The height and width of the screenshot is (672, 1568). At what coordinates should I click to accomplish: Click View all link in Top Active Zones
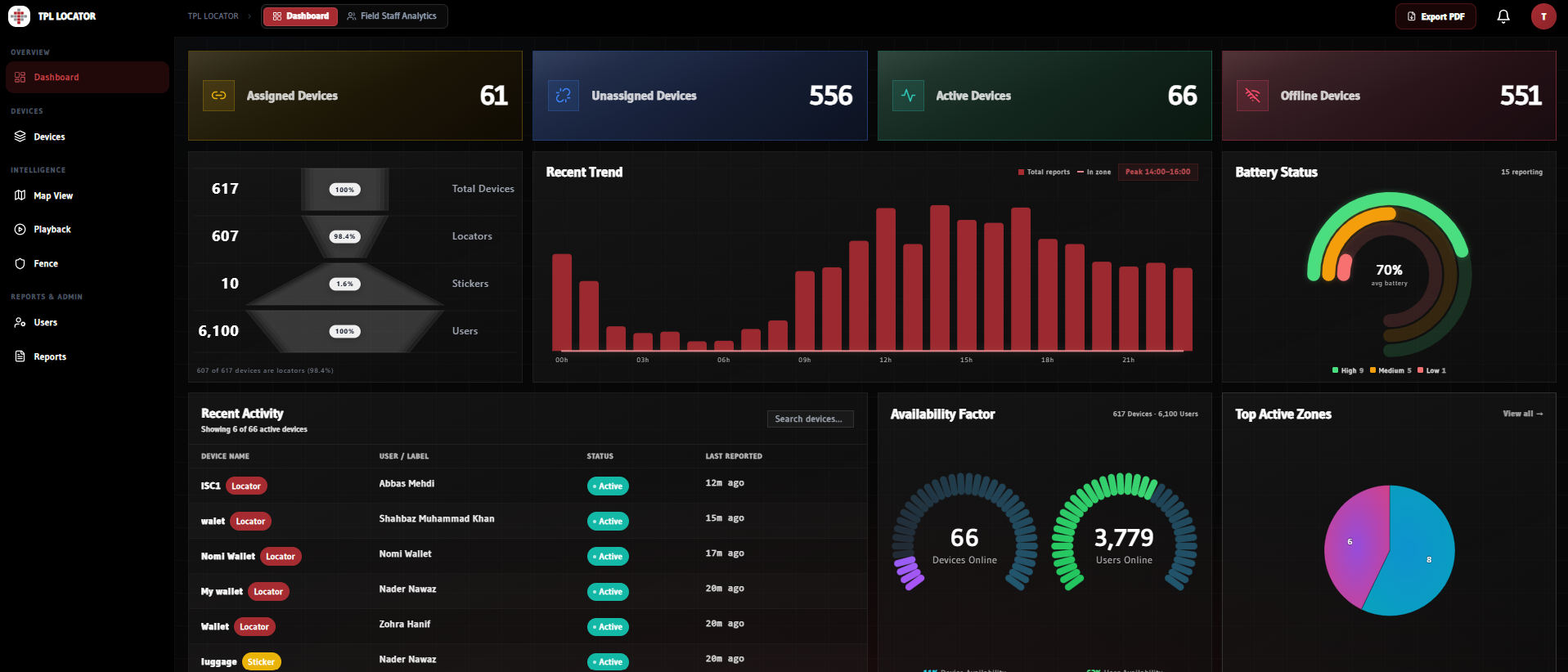(1522, 414)
